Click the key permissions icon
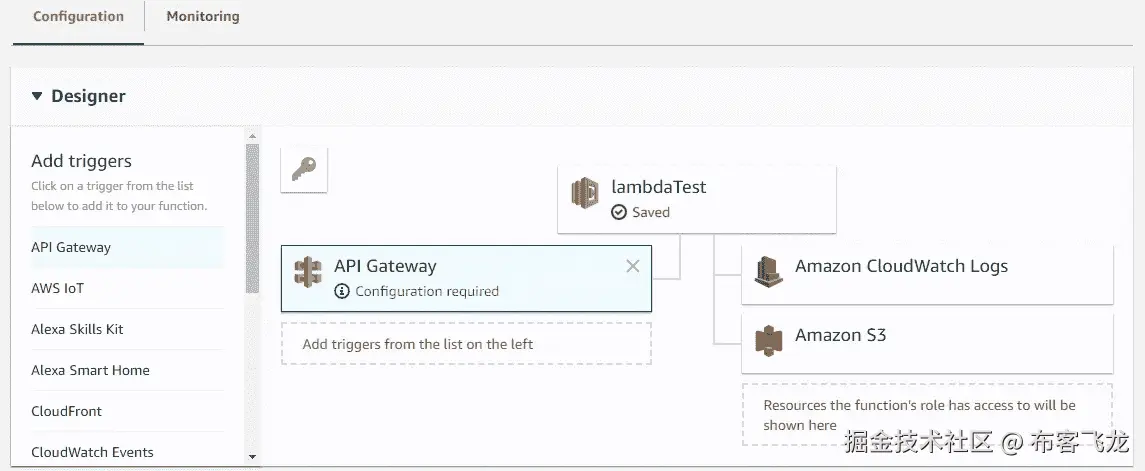 click(304, 170)
